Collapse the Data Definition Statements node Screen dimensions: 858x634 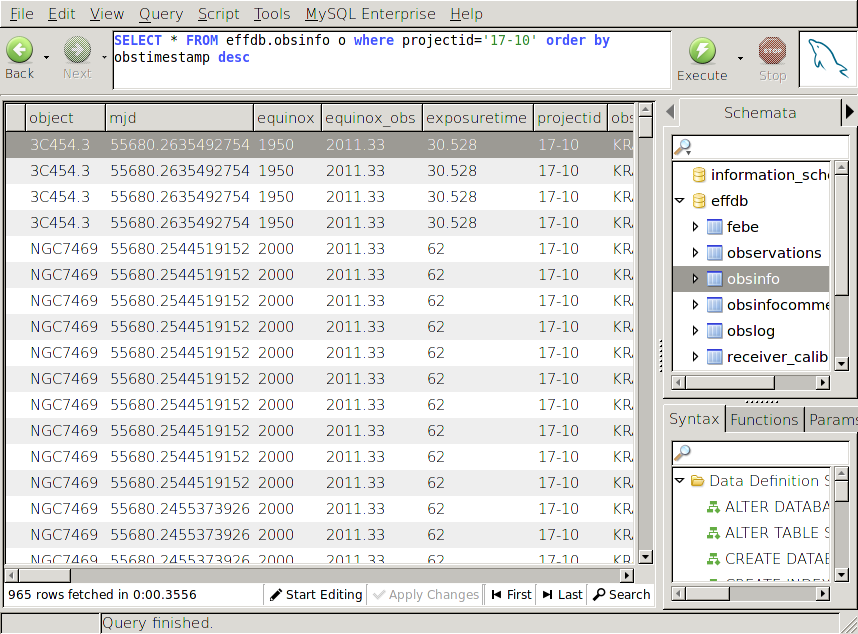click(x=680, y=481)
